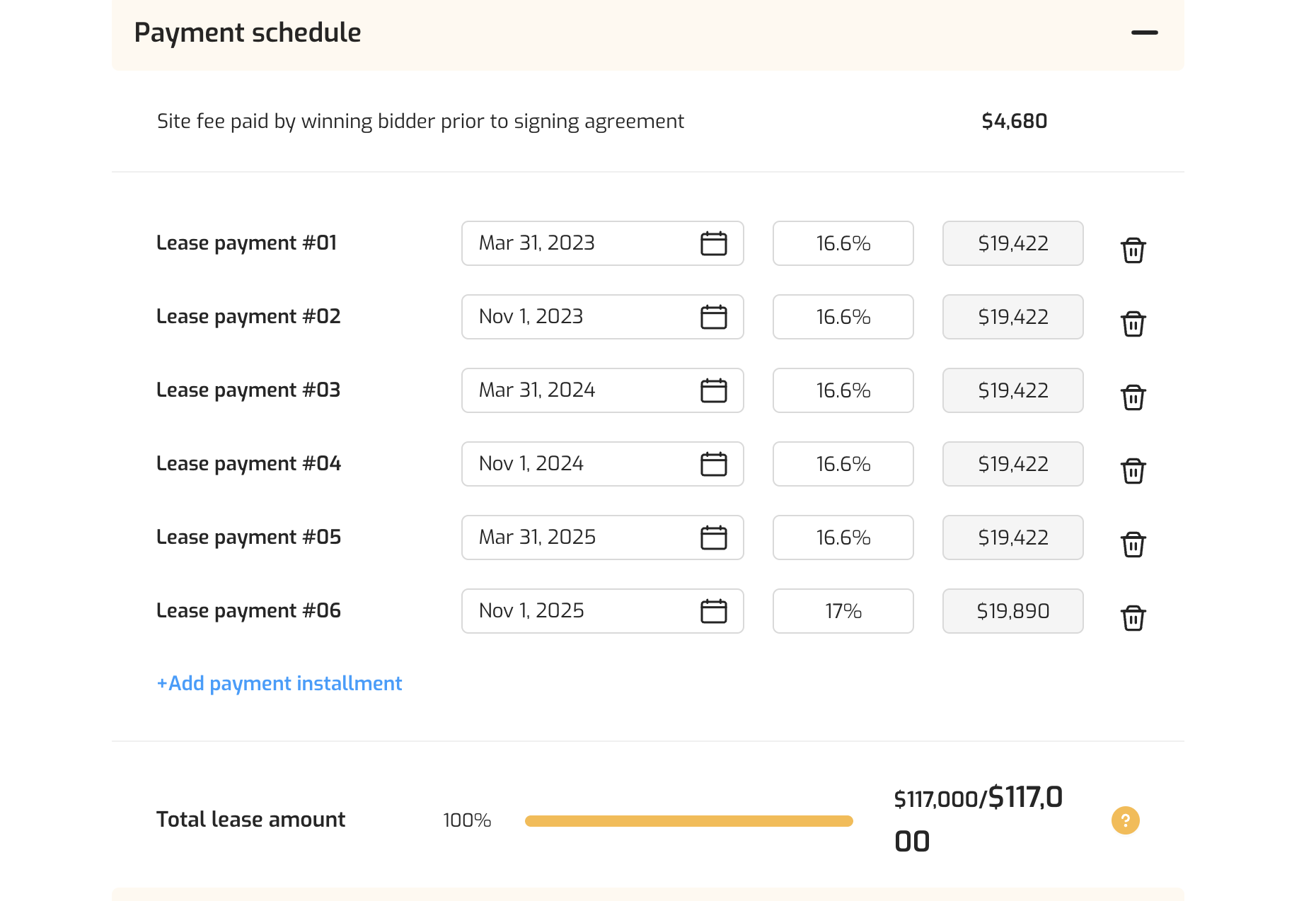Image resolution: width=1316 pixels, height=901 pixels.
Task: Open calendar for Nov 1, 2025 date
Action: pyautogui.click(x=713, y=611)
